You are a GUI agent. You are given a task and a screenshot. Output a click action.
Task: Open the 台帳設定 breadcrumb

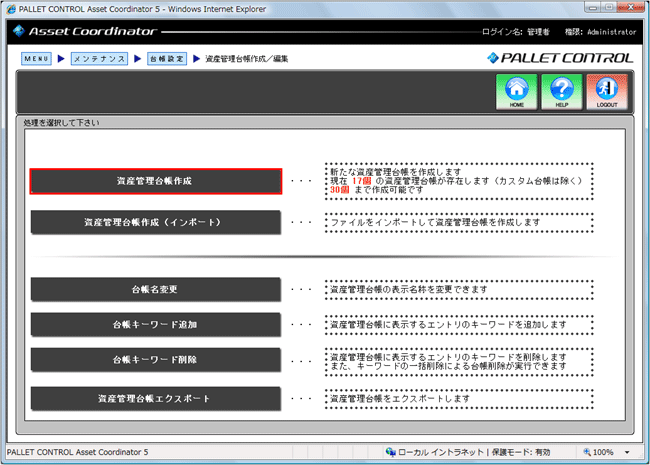(x=167, y=58)
